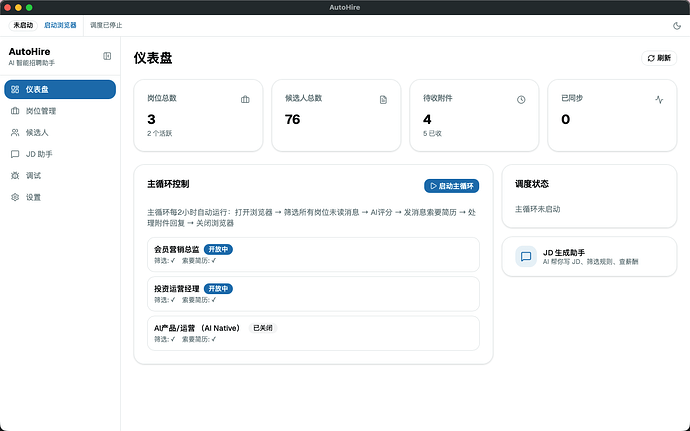Click the briefcase icon beside 岗位管理

15,111
